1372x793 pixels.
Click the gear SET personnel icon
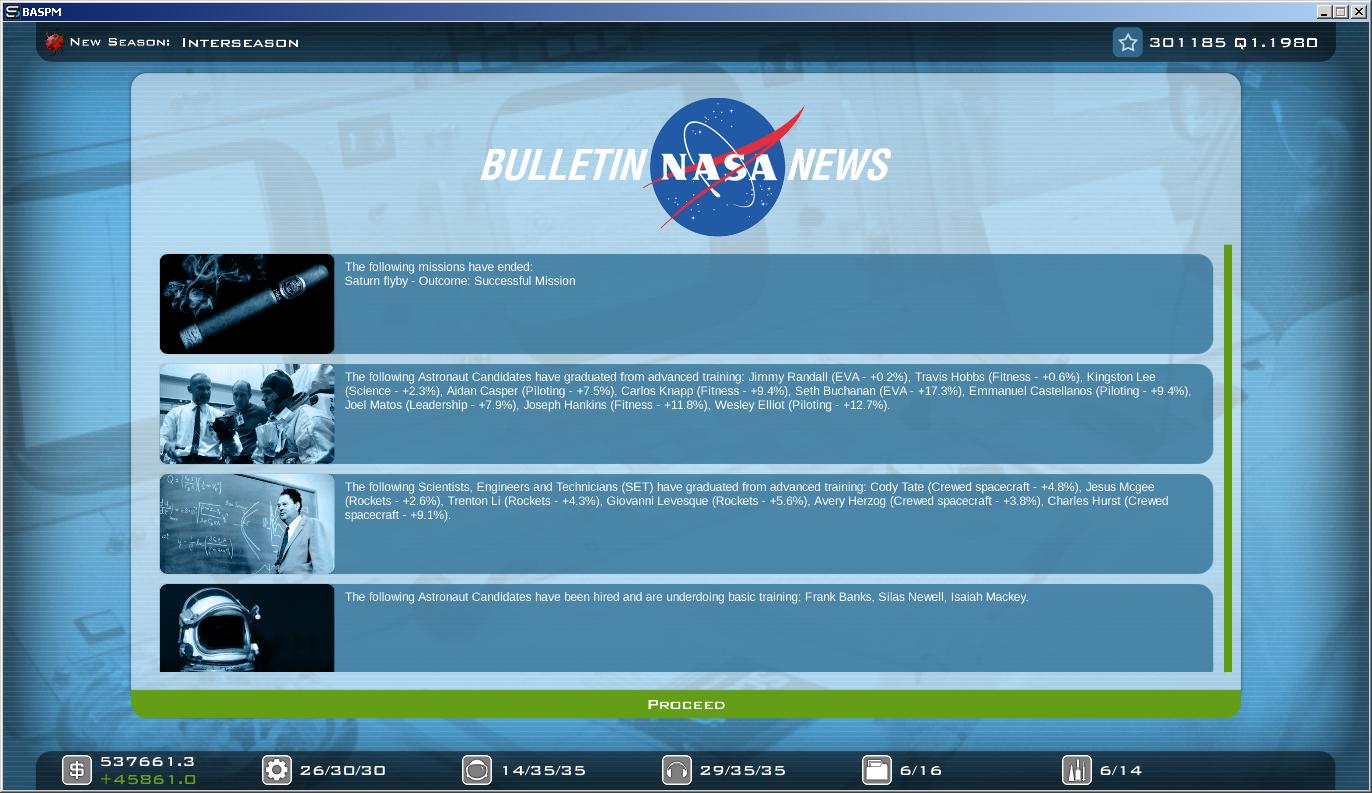tap(277, 770)
